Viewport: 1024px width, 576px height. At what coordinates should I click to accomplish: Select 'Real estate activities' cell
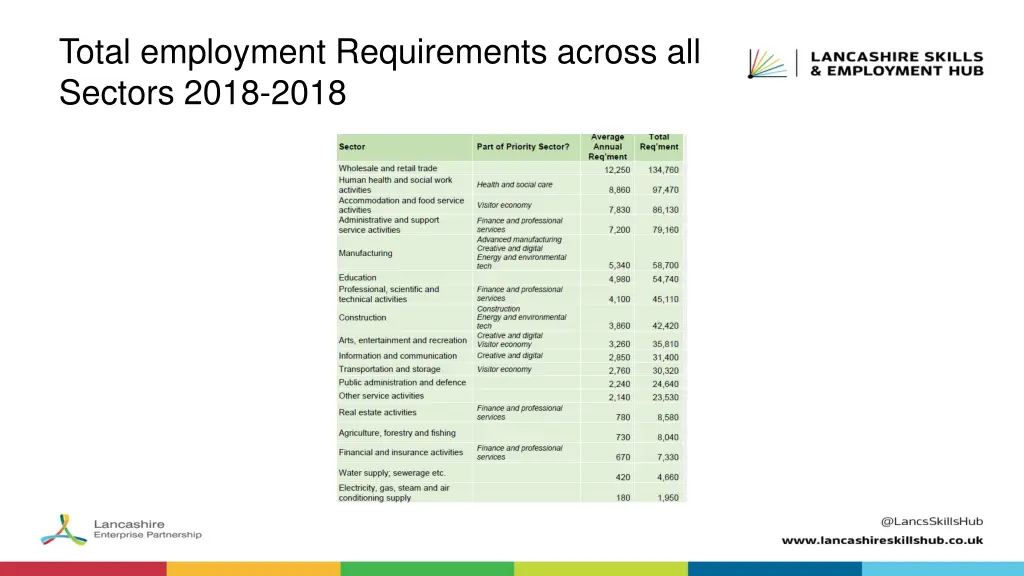point(377,413)
